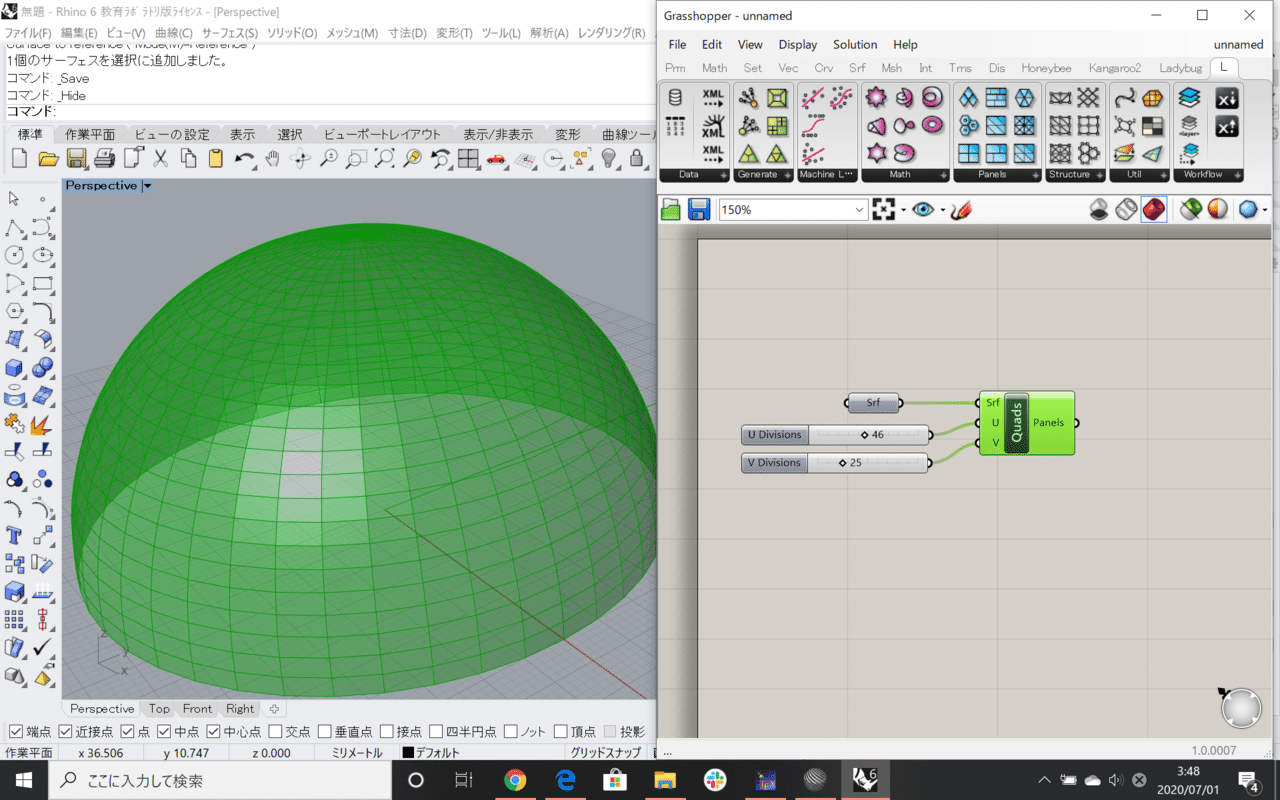Click the Rhino Save icon in the standard toolbar
The width and height of the screenshot is (1280, 800).
(x=76, y=158)
